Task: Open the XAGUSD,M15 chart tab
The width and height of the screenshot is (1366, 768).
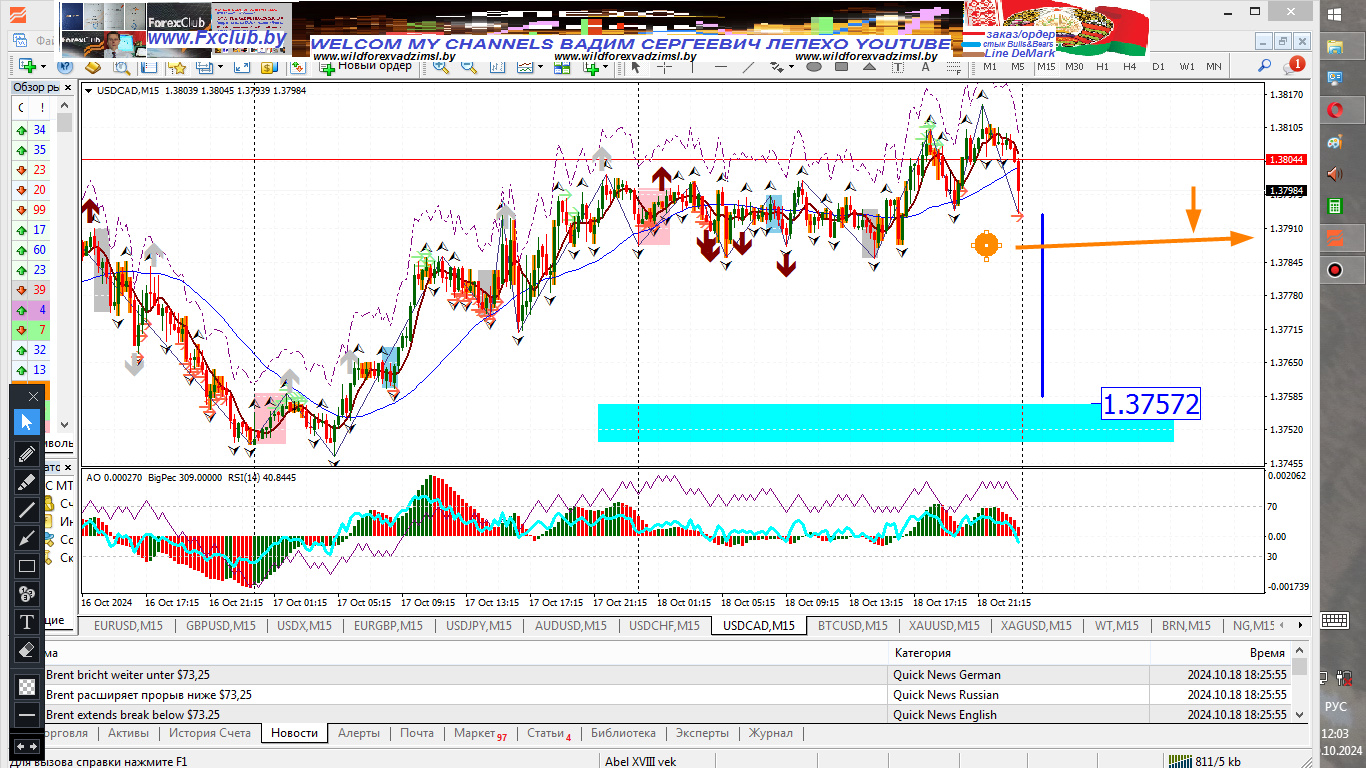Action: pos(1036,626)
